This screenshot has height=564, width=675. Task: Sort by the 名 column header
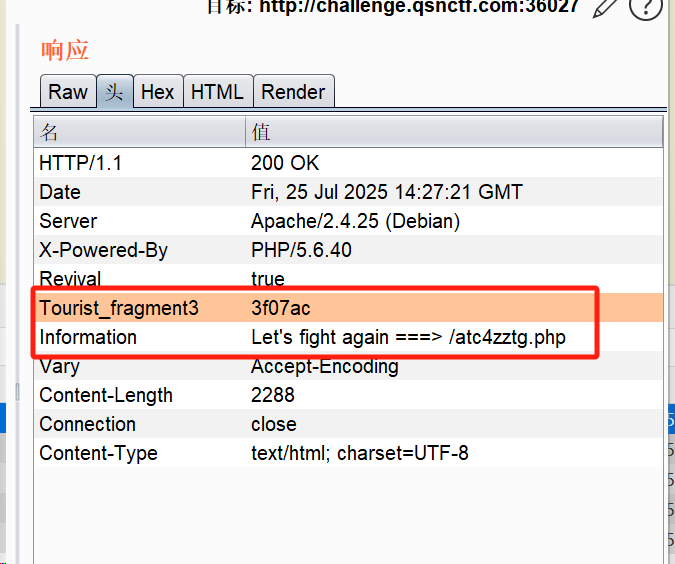[140, 132]
